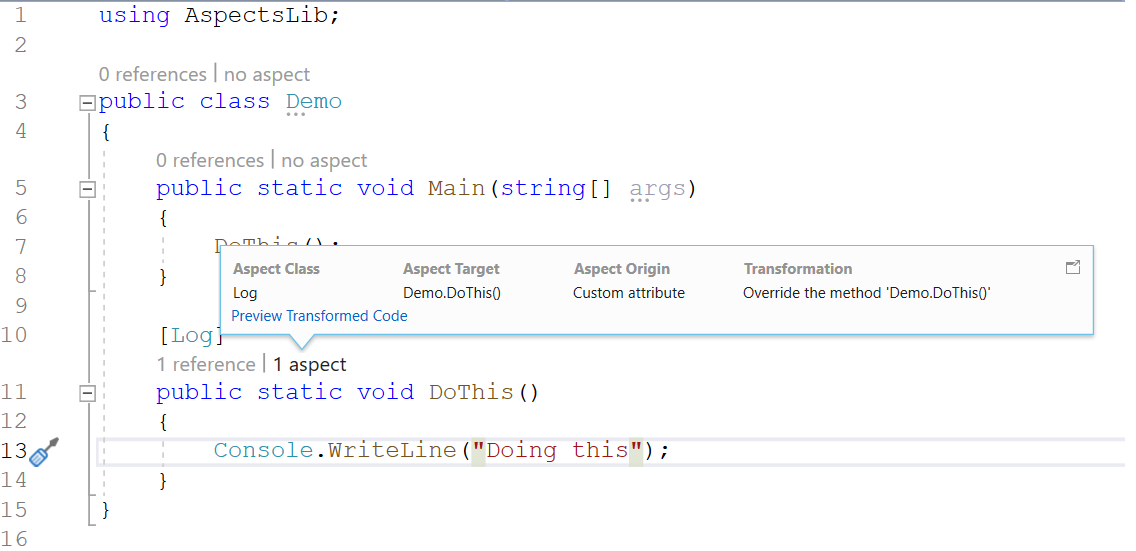Collapse the Main method block
Image resolution: width=1136 pixels, height=551 pixels.
(x=87, y=188)
